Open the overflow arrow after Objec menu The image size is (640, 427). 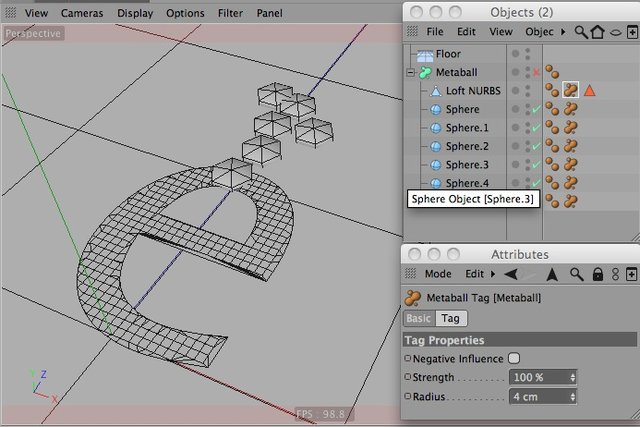point(563,32)
